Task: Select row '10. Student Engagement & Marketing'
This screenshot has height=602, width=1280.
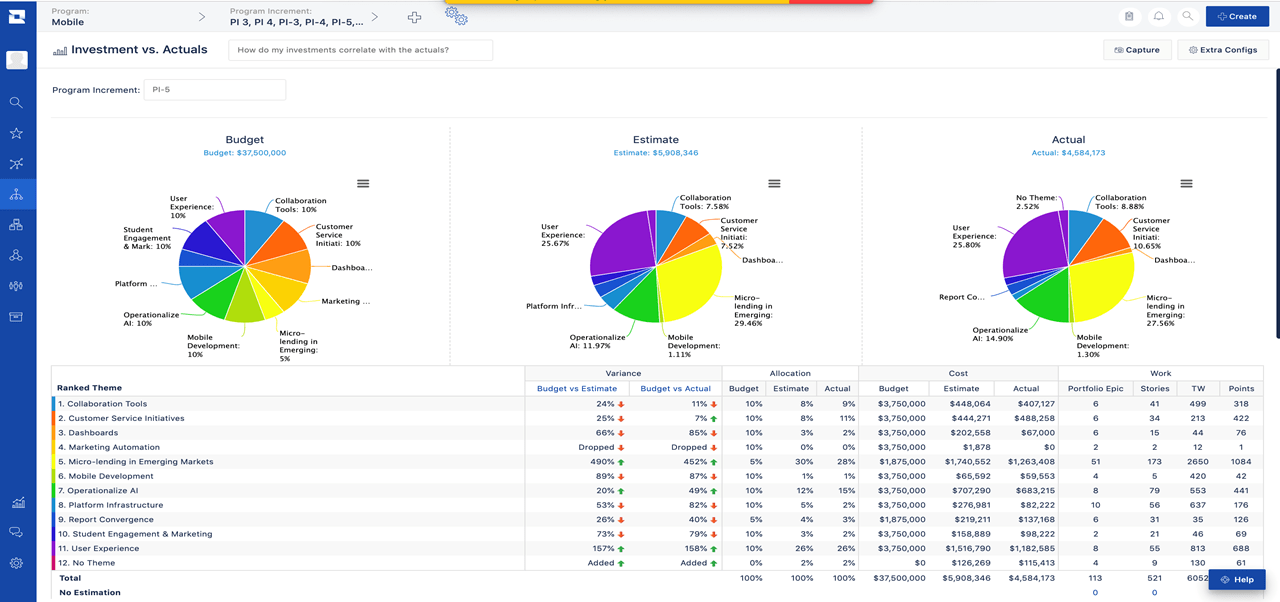Action: coord(658,534)
